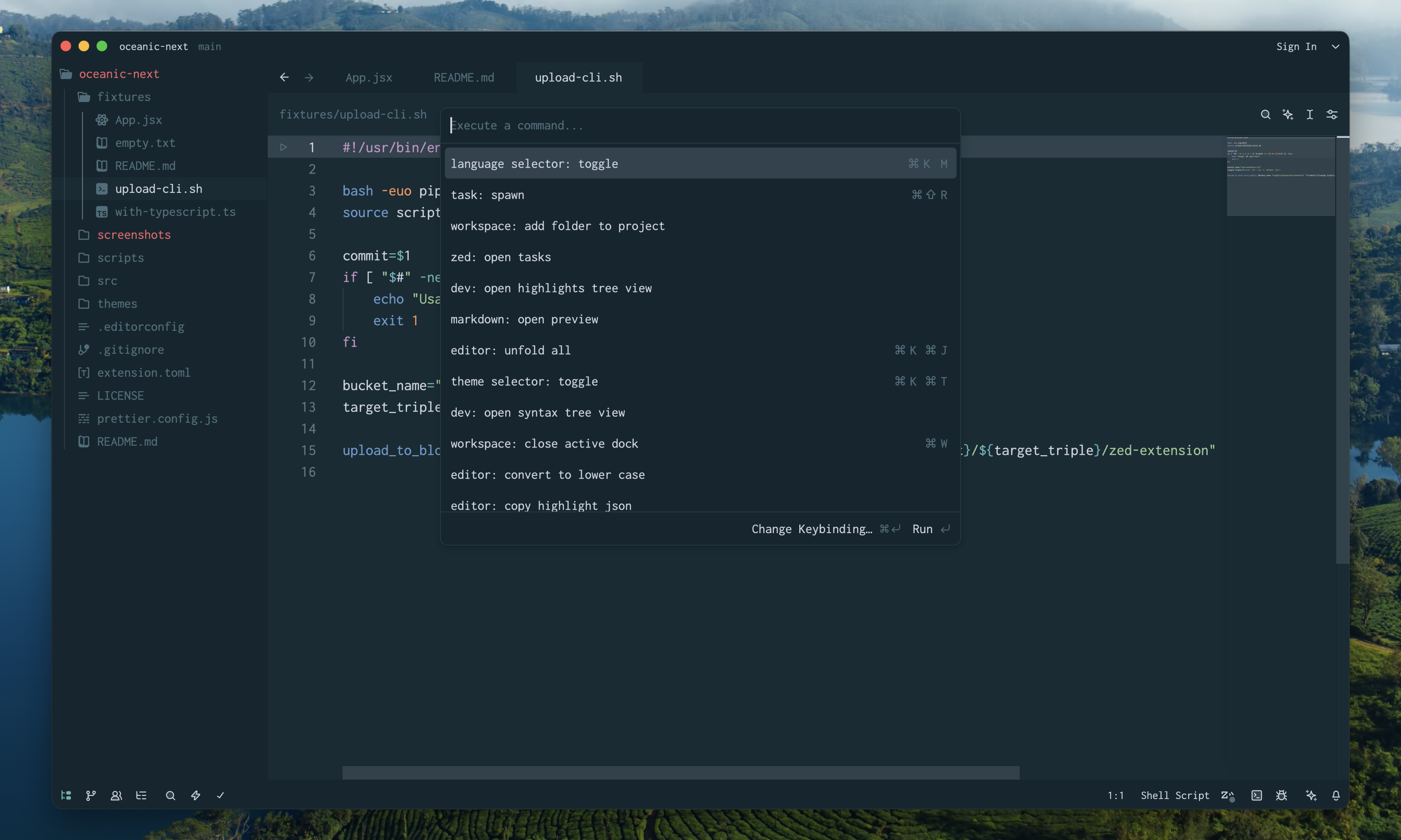
Task: Go back with the left arrow
Action: click(284, 78)
